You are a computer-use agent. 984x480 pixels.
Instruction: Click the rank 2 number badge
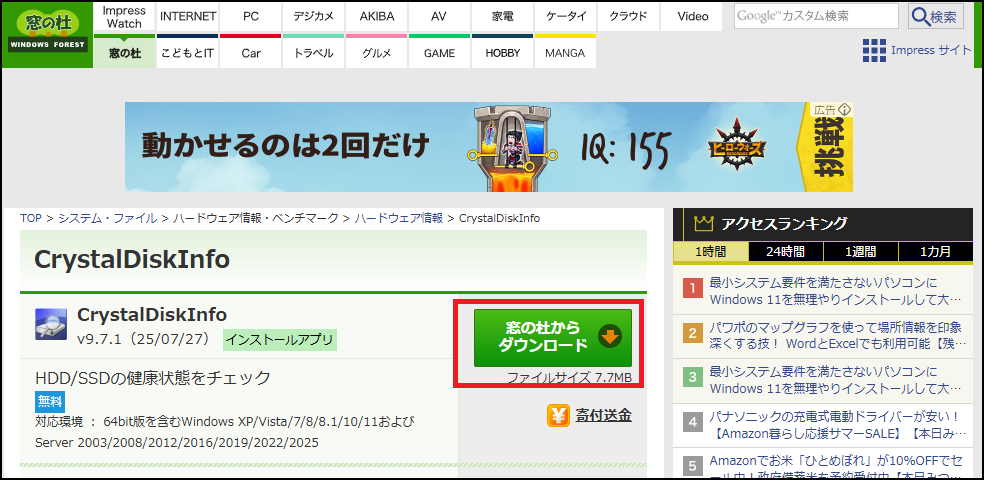pos(693,333)
